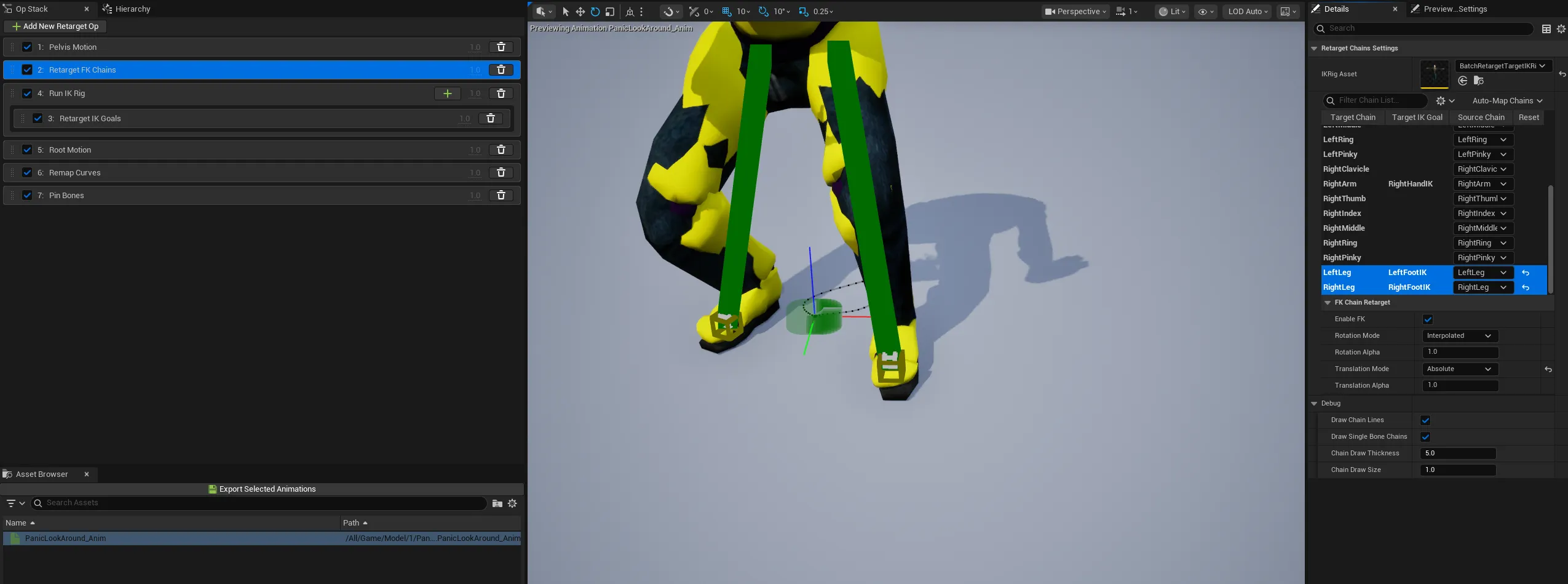1568x584 pixels.
Task: Switch to the Preview Settings tab
Action: click(x=1449, y=9)
